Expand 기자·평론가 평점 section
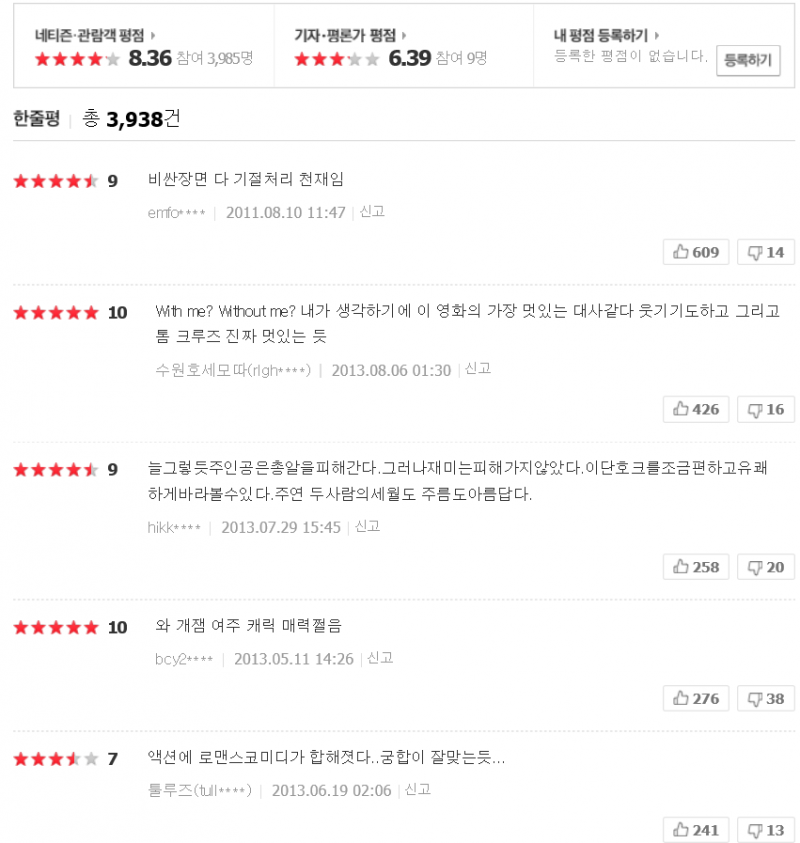 click(x=350, y=35)
